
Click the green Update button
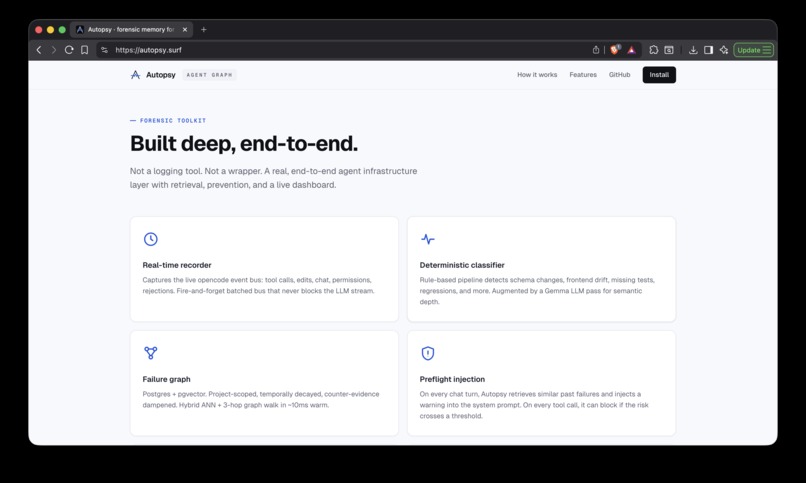pyautogui.click(x=753, y=50)
